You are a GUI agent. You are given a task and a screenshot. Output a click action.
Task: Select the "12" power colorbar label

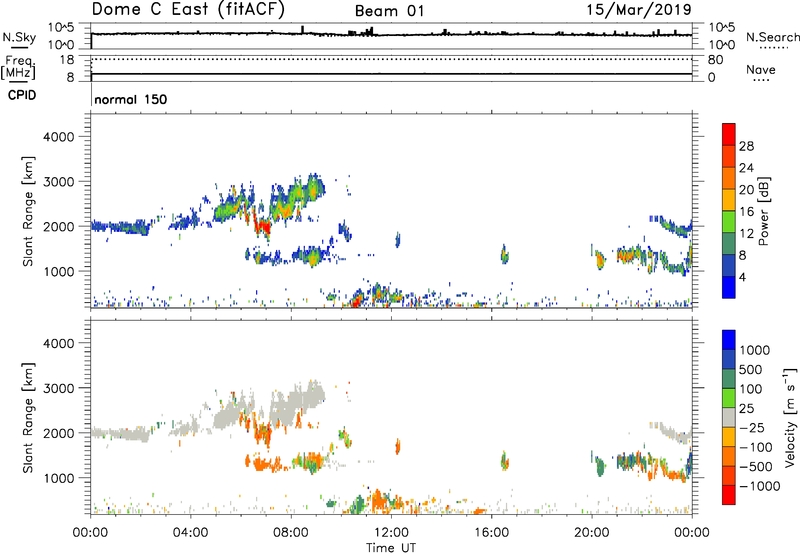point(746,234)
